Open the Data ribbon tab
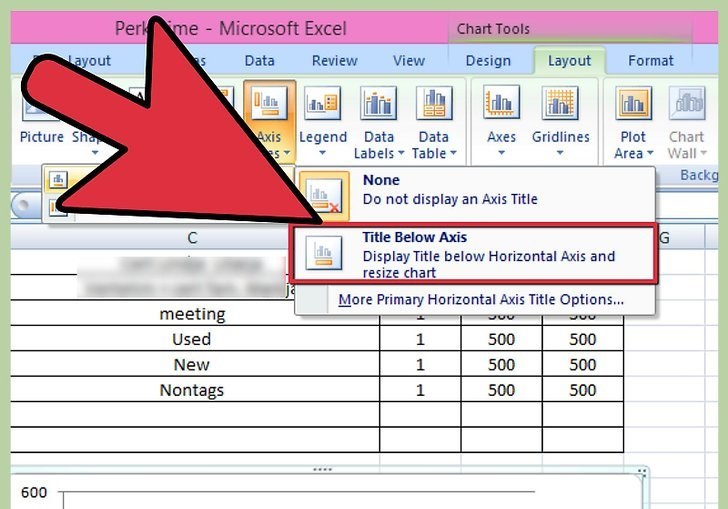 pyautogui.click(x=259, y=61)
